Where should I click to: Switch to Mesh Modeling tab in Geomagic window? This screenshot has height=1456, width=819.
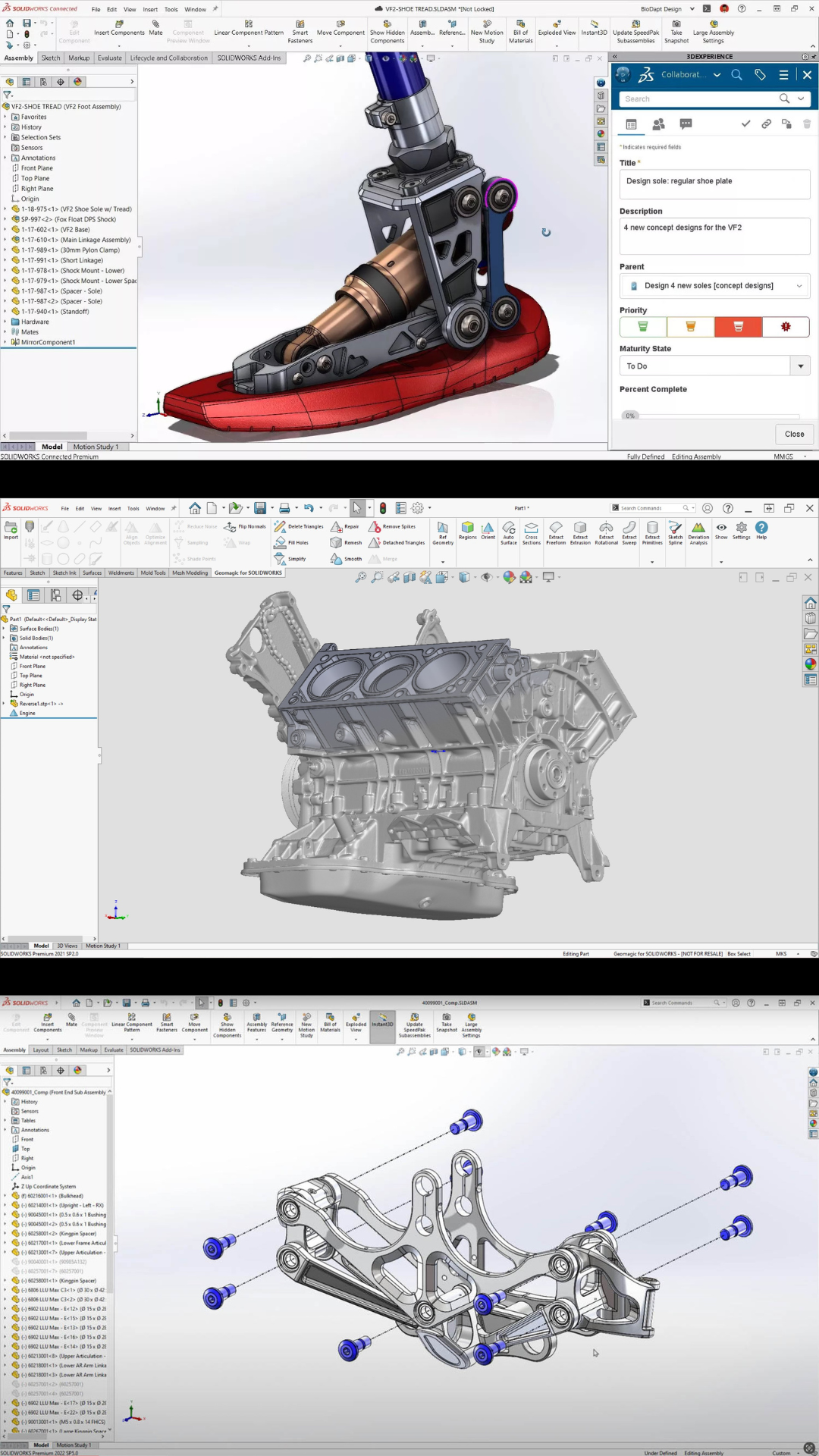[190, 573]
